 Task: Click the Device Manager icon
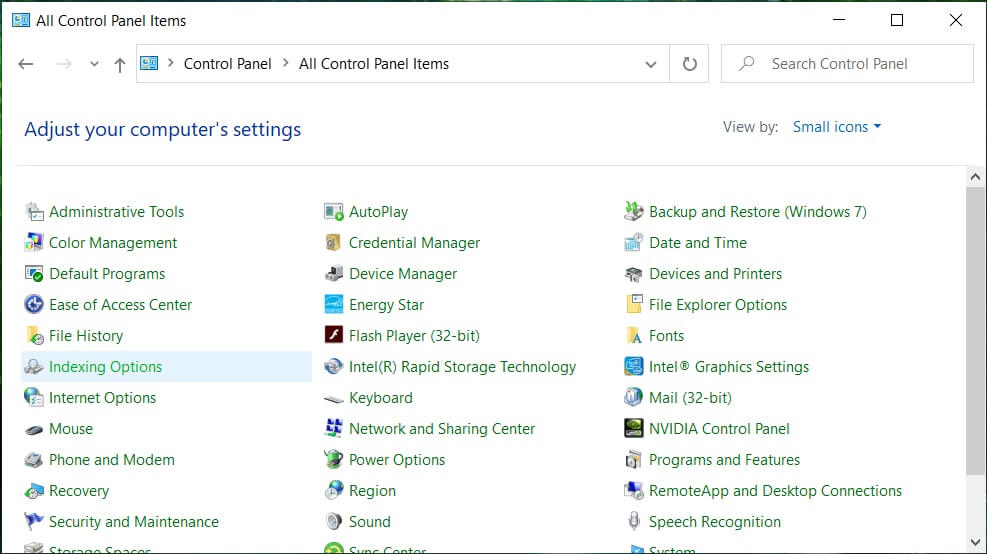point(334,274)
